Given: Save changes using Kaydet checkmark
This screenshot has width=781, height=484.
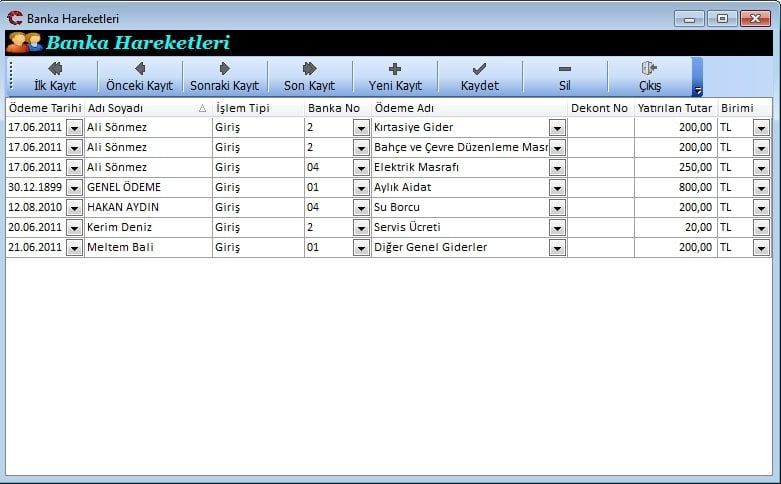Looking at the screenshot, I should click(x=479, y=76).
